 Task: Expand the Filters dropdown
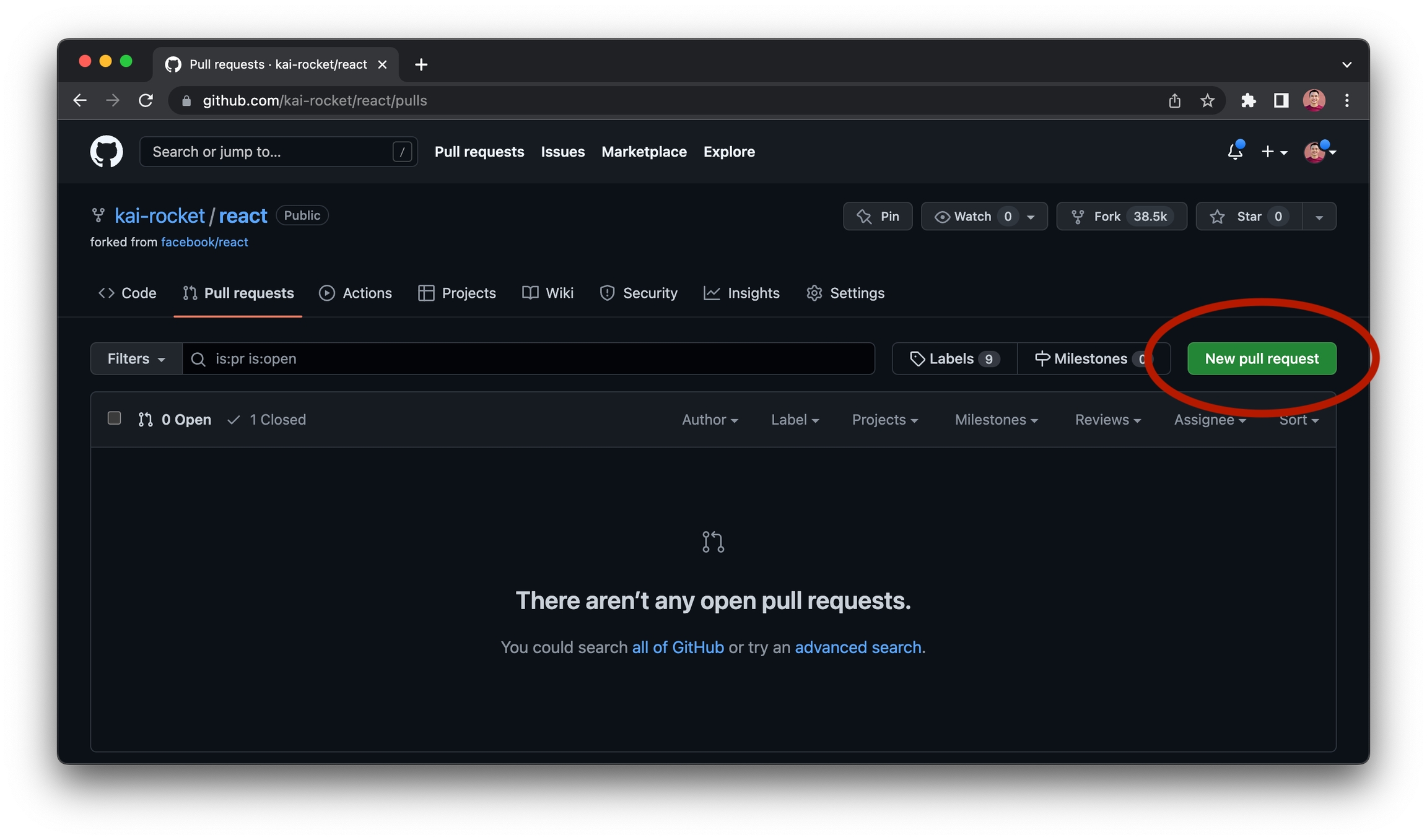coord(136,358)
